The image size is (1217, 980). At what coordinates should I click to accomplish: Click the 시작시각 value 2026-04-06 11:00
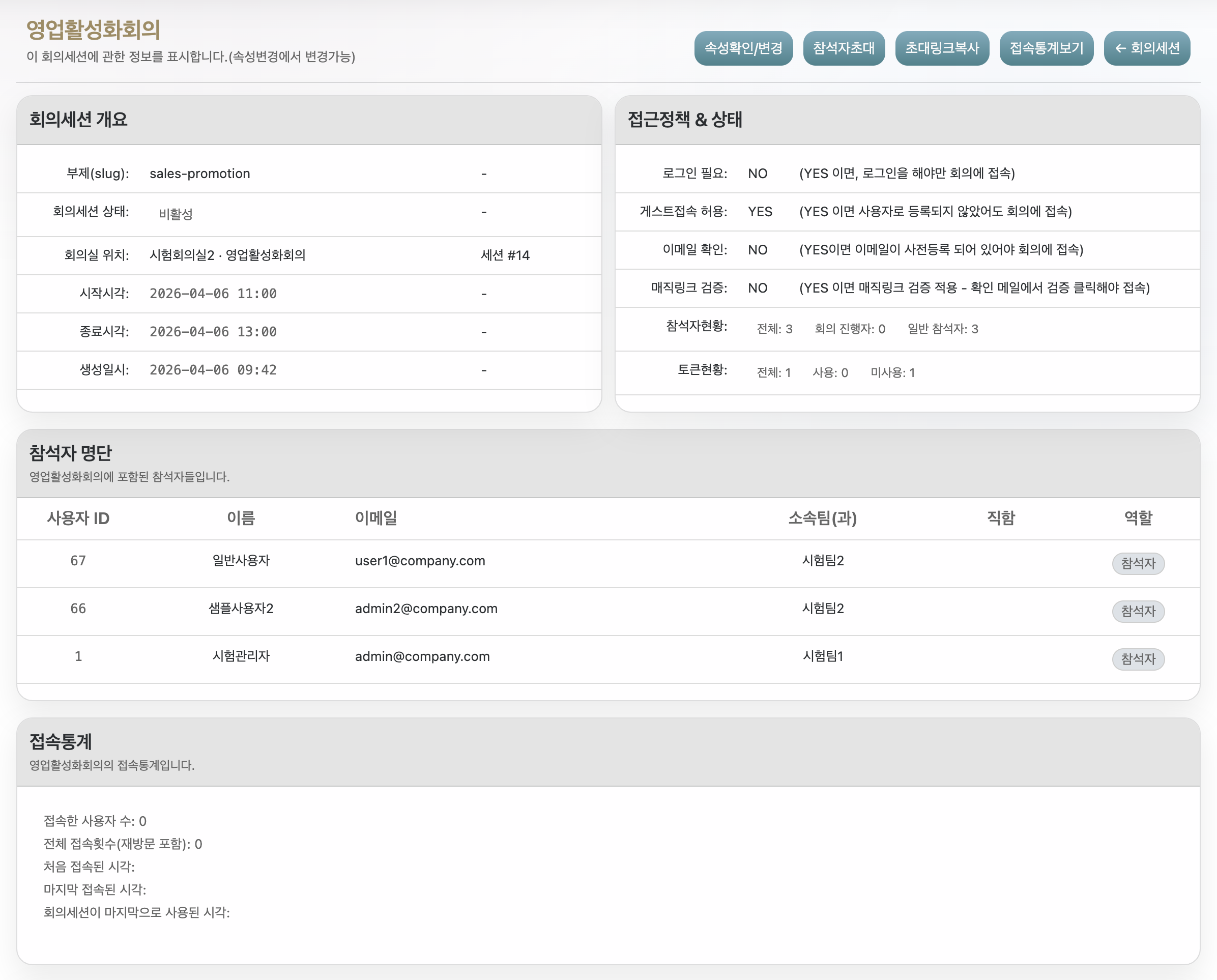click(213, 294)
